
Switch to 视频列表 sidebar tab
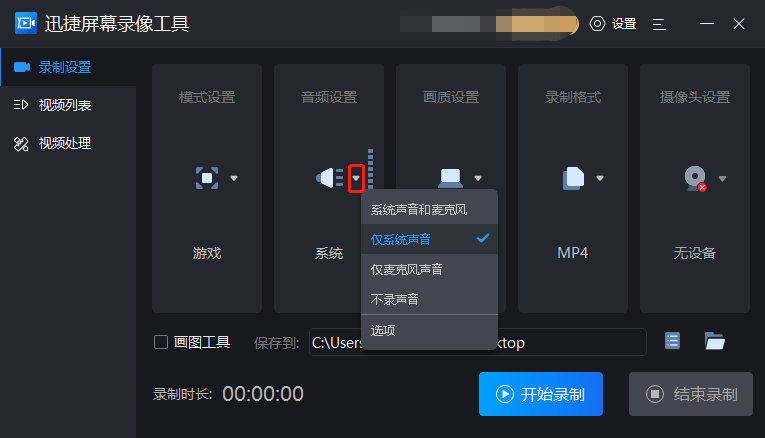(65, 105)
